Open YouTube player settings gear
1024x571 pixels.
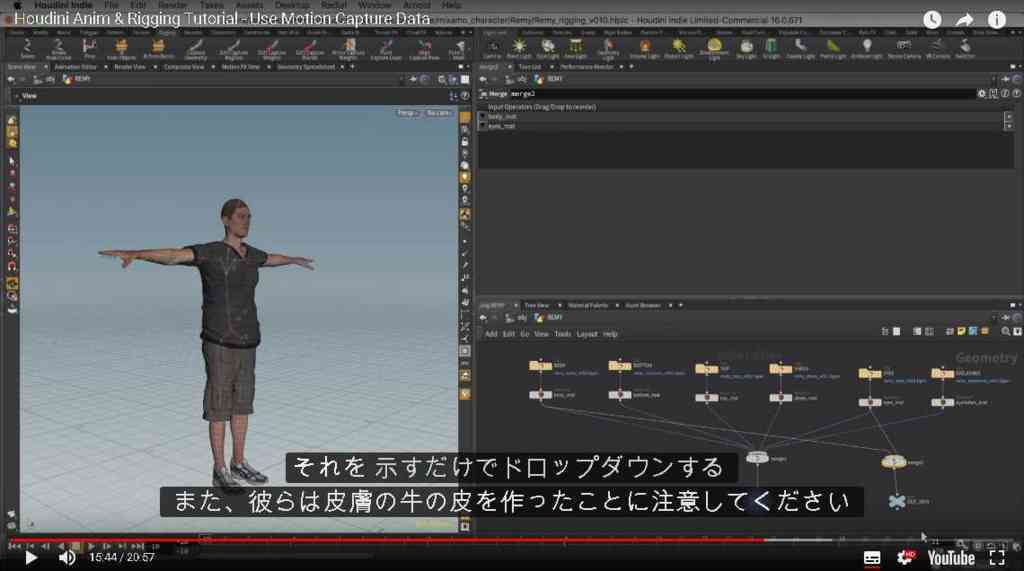coord(904,557)
